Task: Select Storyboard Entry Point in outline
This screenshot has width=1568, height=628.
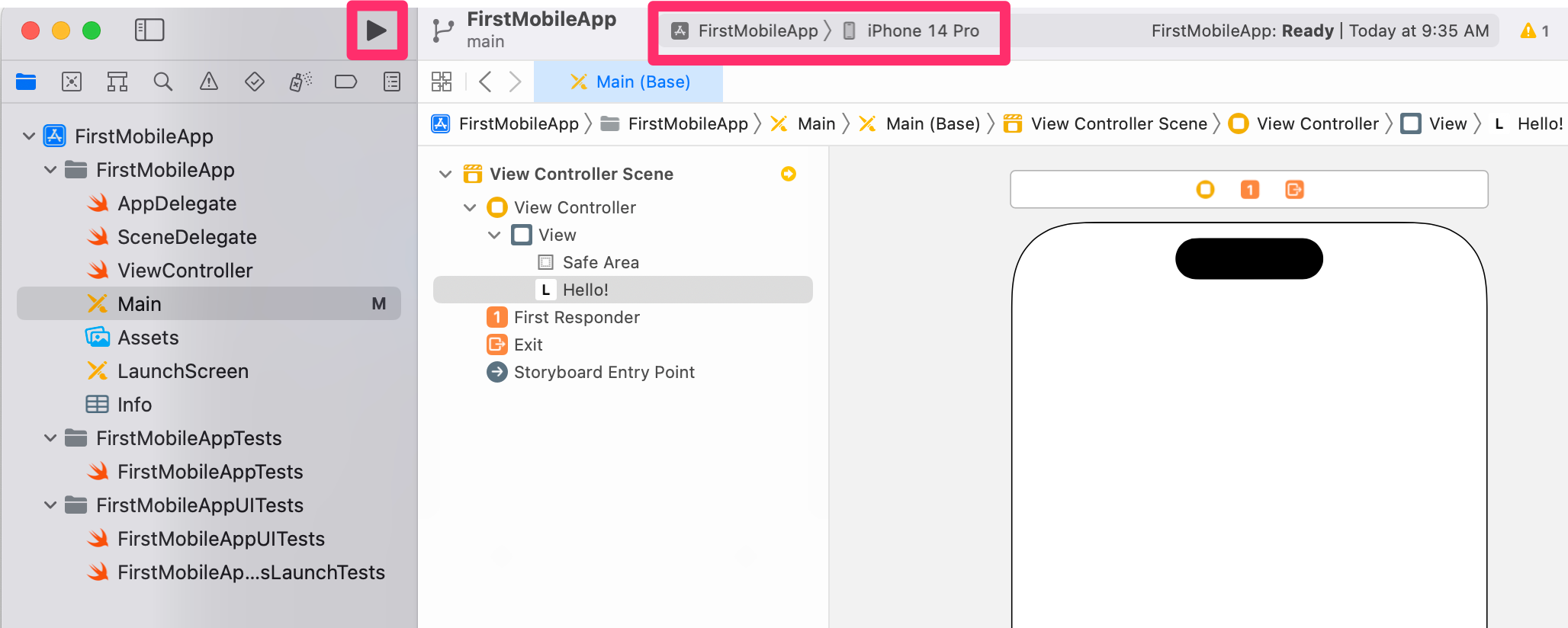Action: [591, 373]
